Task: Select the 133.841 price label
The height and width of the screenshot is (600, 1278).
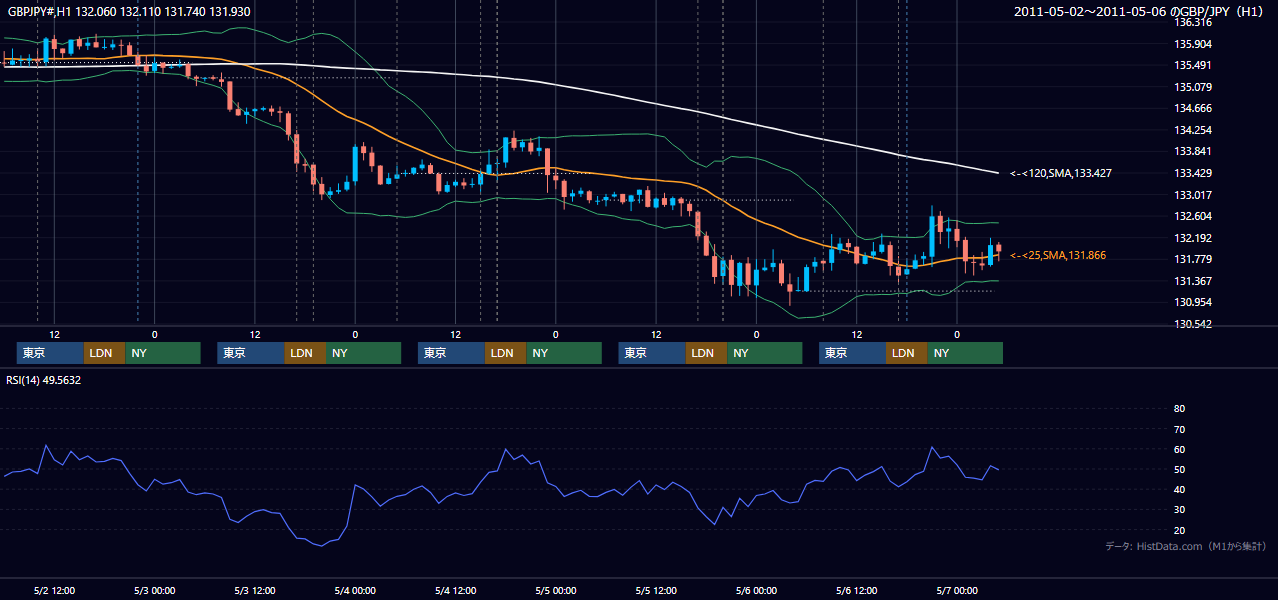Action: click(1193, 151)
